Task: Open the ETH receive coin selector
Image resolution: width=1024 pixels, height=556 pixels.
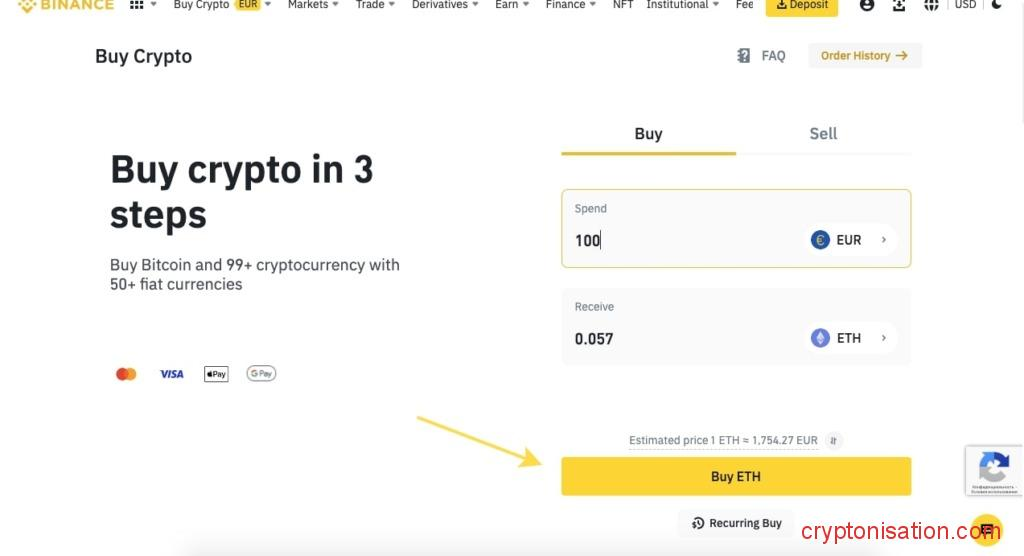Action: pos(849,338)
